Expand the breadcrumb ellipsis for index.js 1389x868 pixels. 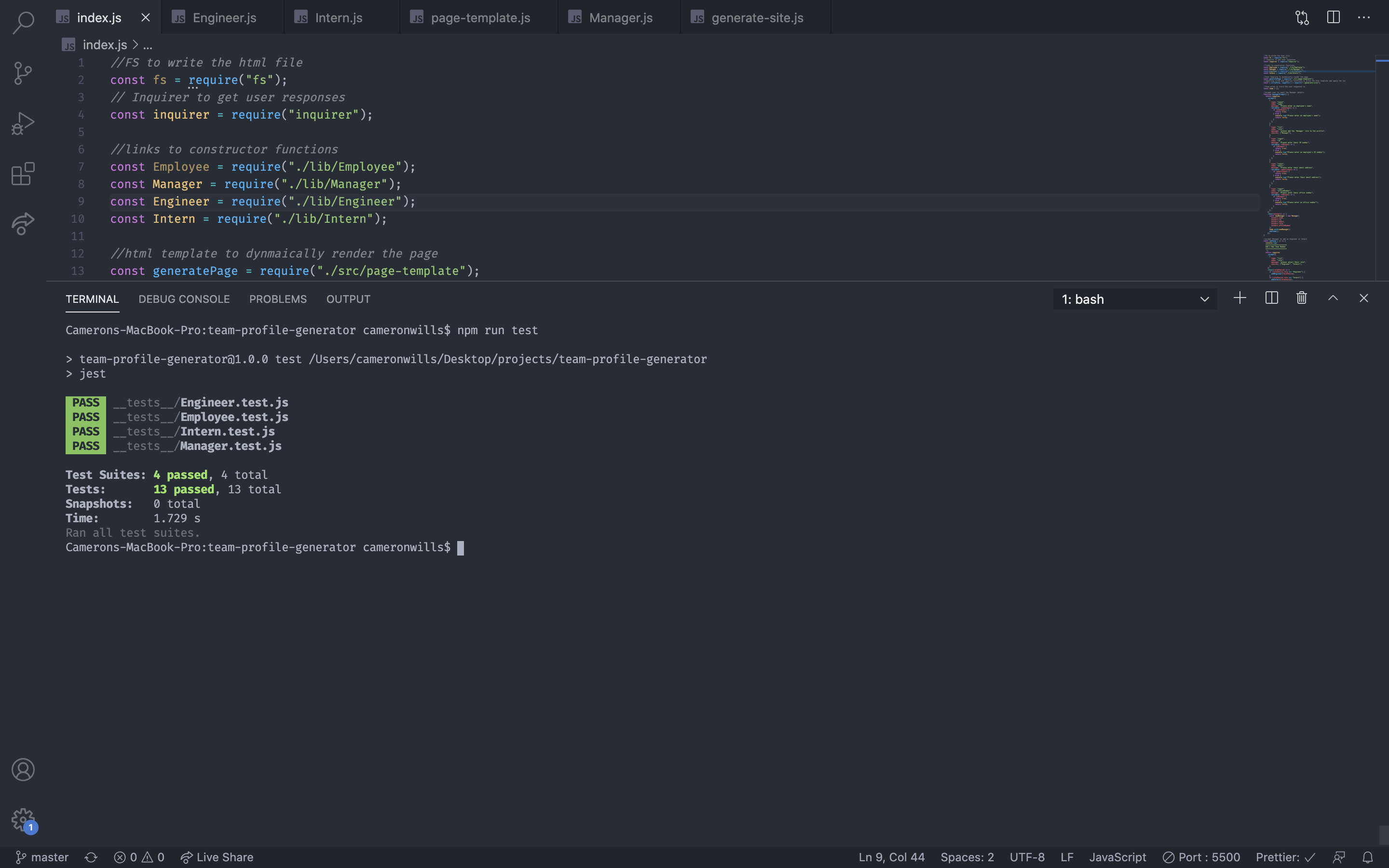(148, 45)
